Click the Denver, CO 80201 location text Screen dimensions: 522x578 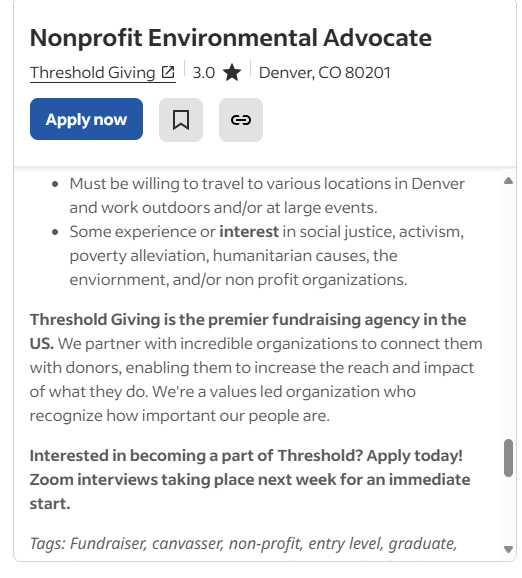click(324, 73)
